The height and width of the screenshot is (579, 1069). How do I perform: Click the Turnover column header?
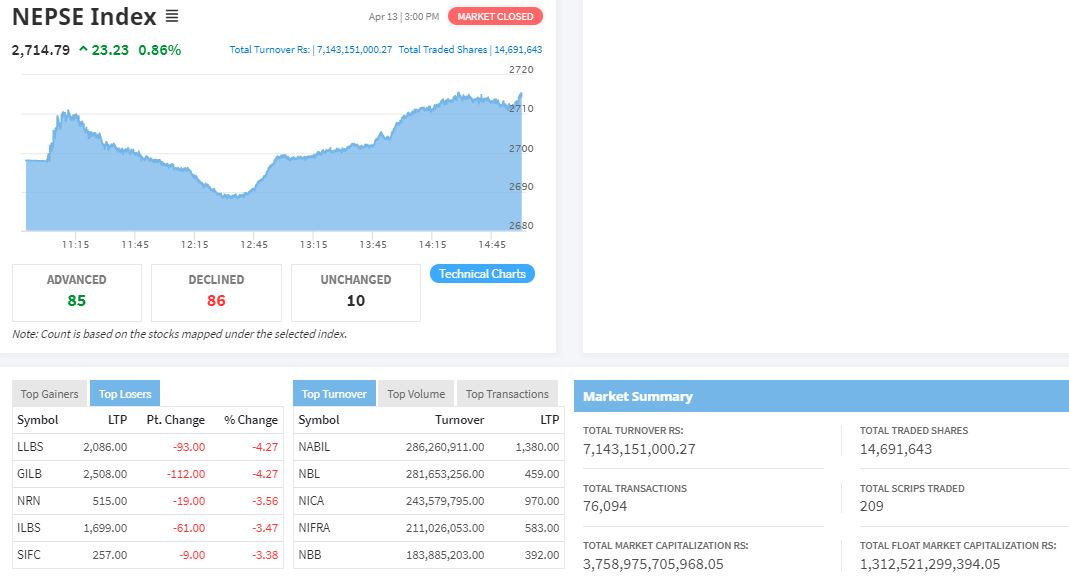[x=460, y=419]
